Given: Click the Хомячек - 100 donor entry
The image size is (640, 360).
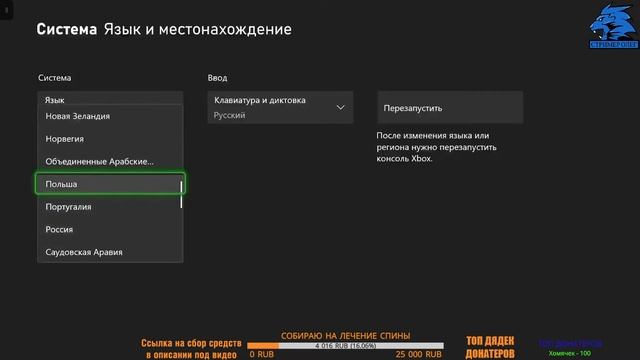Looking at the screenshot, I should coord(570,353).
